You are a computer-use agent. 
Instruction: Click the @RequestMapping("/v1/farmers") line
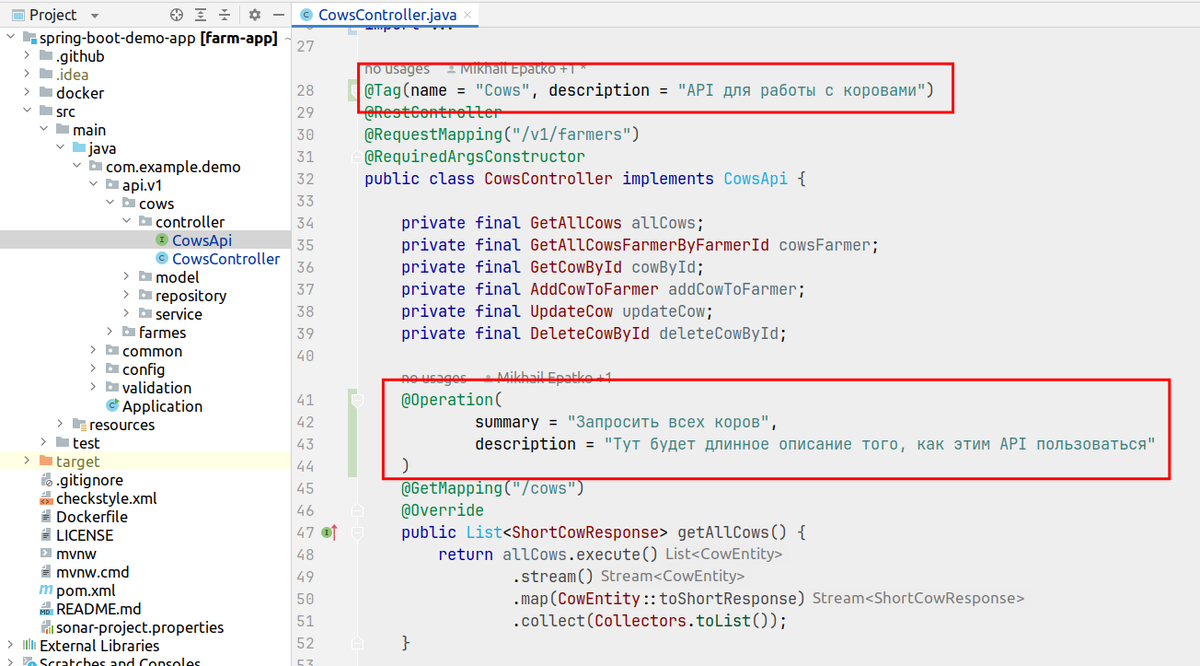(501, 134)
